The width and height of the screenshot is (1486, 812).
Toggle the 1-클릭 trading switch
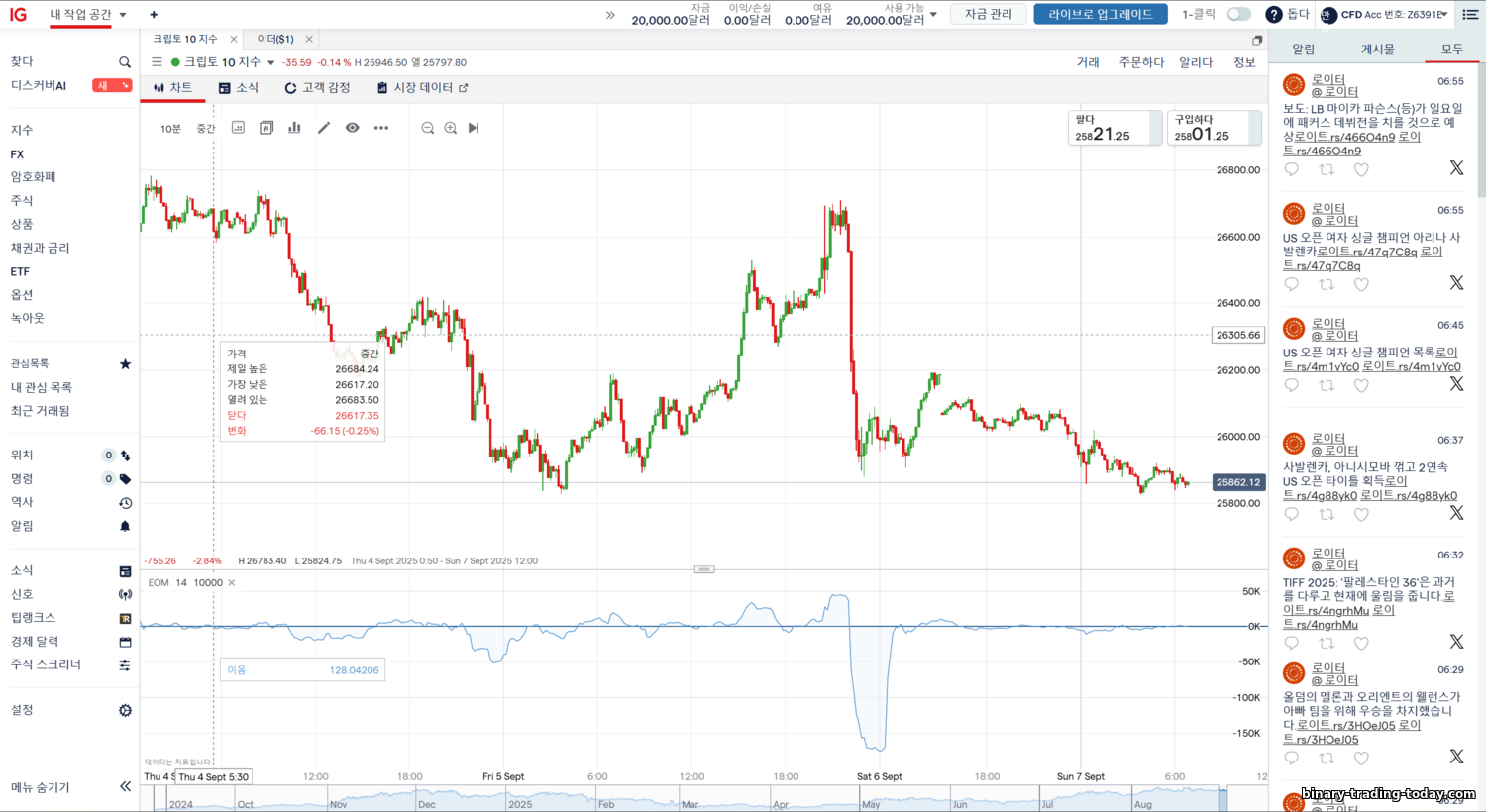click(1238, 14)
